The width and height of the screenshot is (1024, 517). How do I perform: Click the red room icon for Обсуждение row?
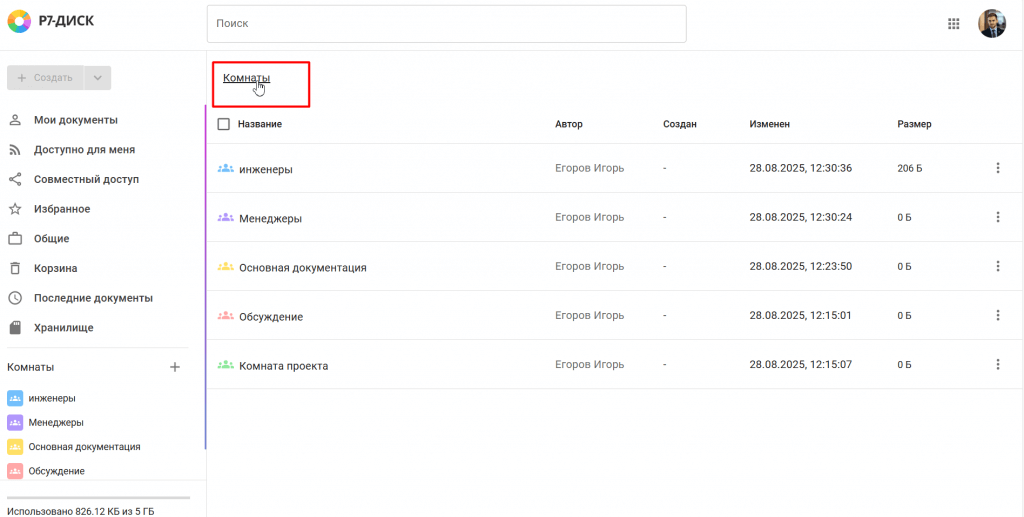point(225,315)
